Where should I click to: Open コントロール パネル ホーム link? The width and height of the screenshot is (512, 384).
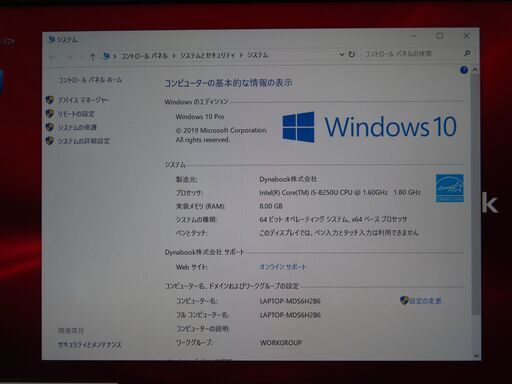[x=90, y=80]
